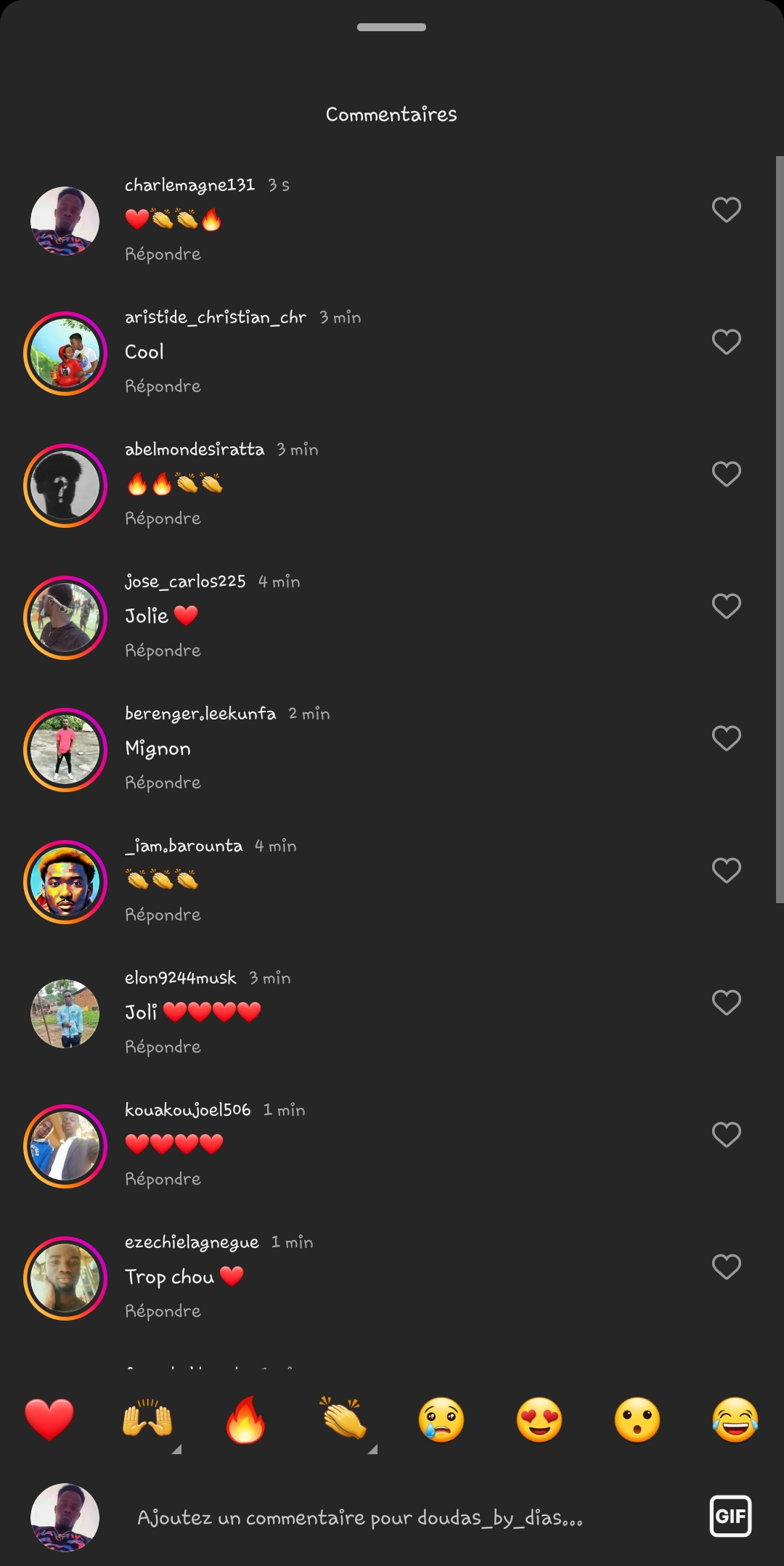Like charlemagne131's comment
Image resolution: width=784 pixels, height=1566 pixels.
[726, 210]
